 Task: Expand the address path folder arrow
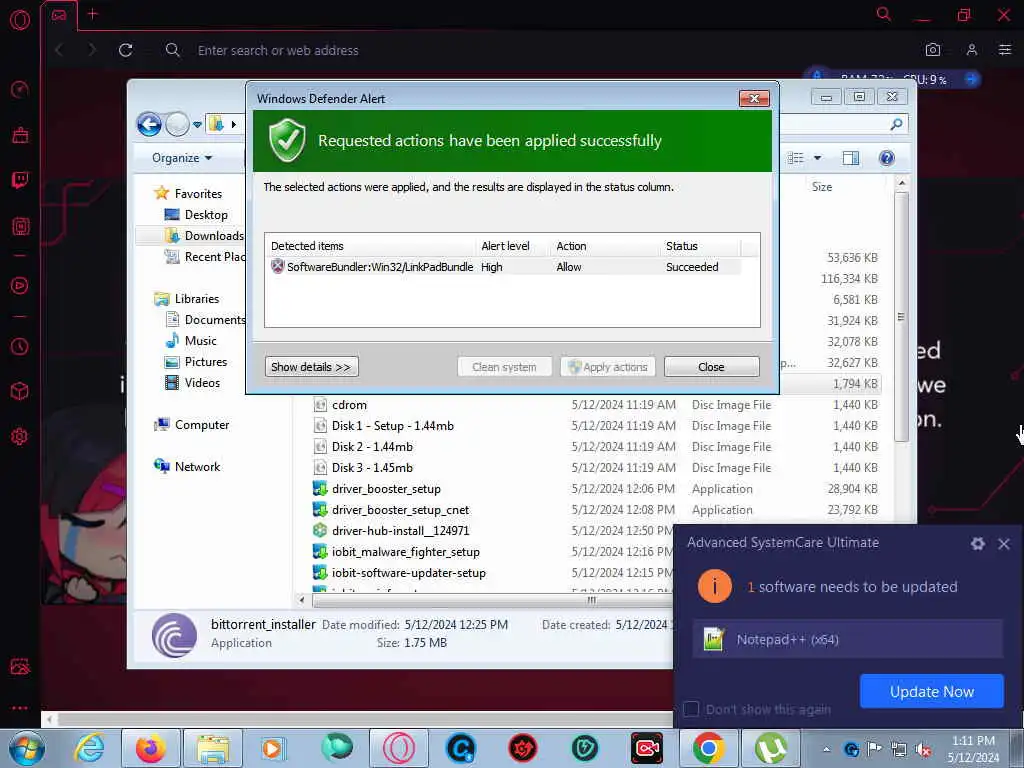pyautogui.click(x=233, y=124)
